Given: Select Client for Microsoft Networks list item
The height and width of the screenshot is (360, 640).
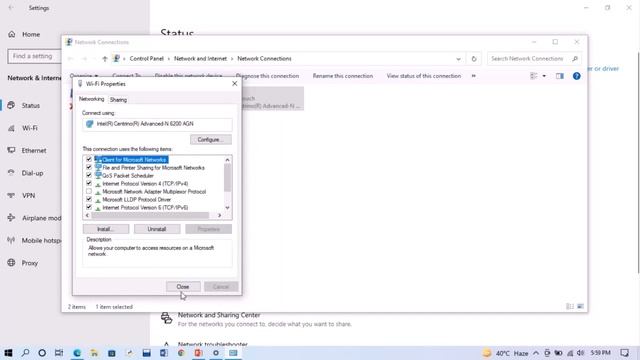Looking at the screenshot, I should [131, 160].
